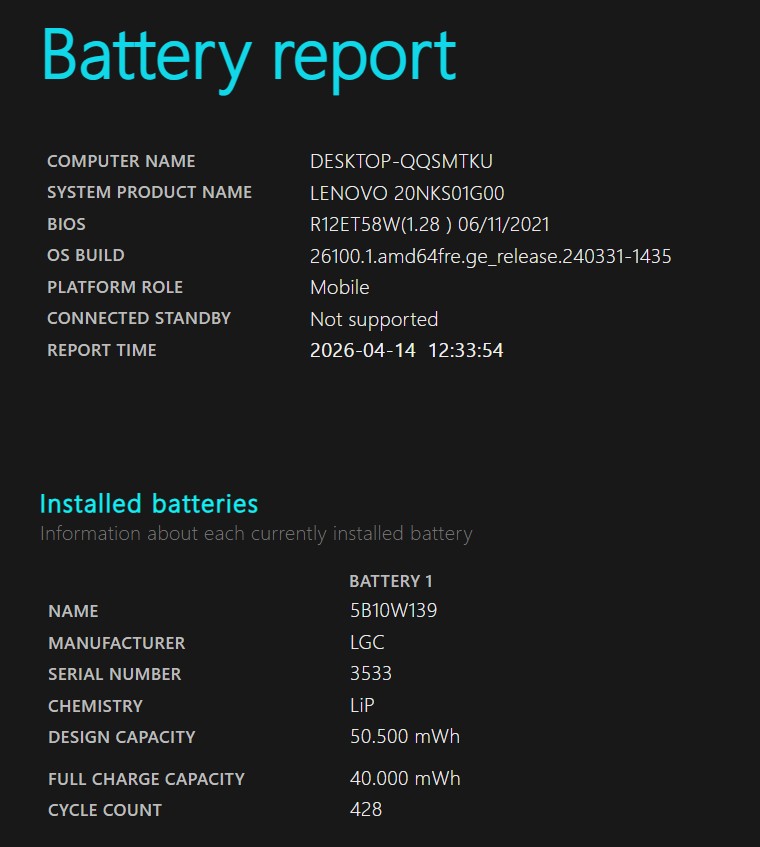Screen dimensions: 760x847
Task: Click the manufacturer value LGC
Action: click(x=367, y=643)
